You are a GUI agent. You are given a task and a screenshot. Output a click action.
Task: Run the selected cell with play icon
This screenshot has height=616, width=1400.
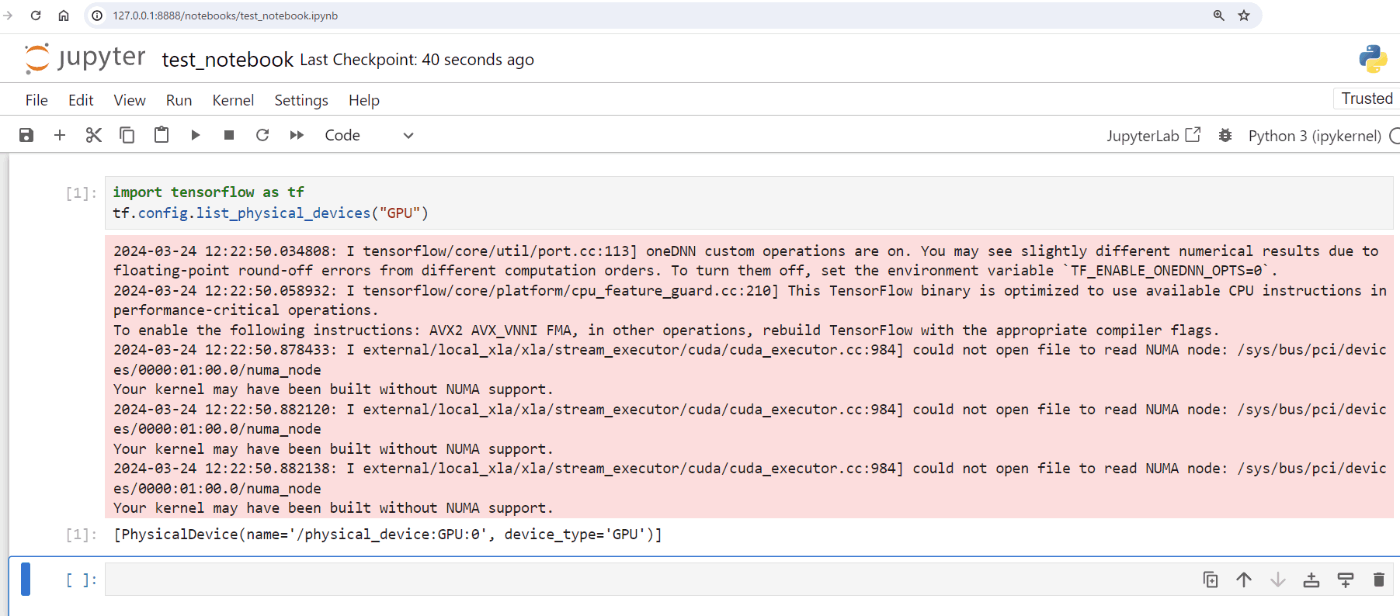pos(196,135)
